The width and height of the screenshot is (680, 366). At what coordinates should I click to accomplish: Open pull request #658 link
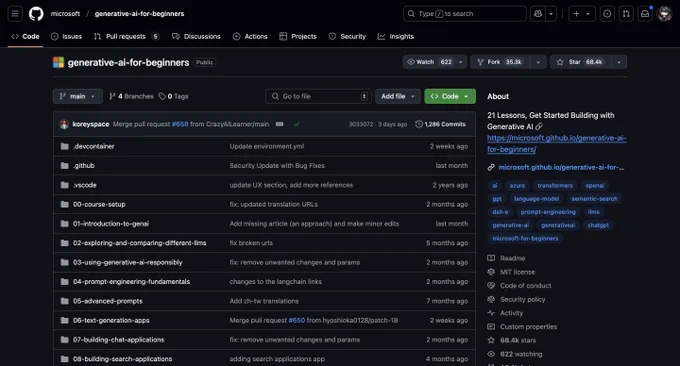(x=180, y=124)
